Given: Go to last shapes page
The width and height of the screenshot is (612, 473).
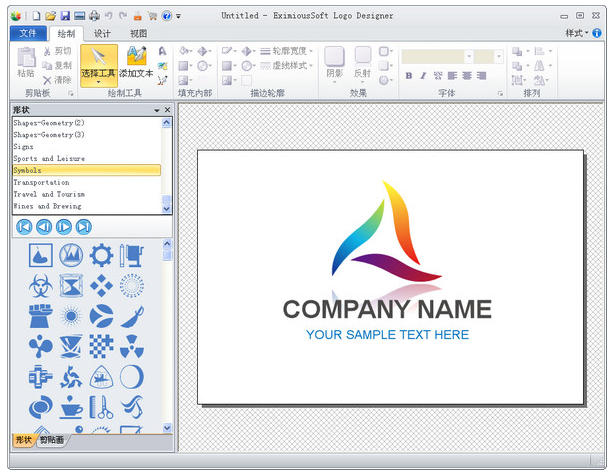Looking at the screenshot, I should click(x=84, y=227).
